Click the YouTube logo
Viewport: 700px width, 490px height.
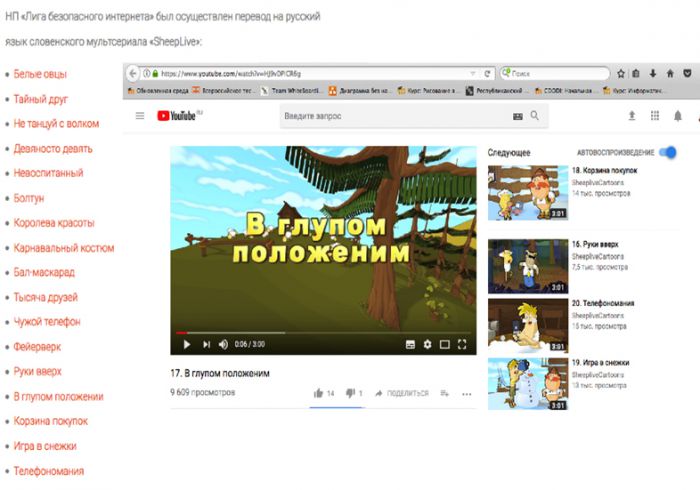176,116
